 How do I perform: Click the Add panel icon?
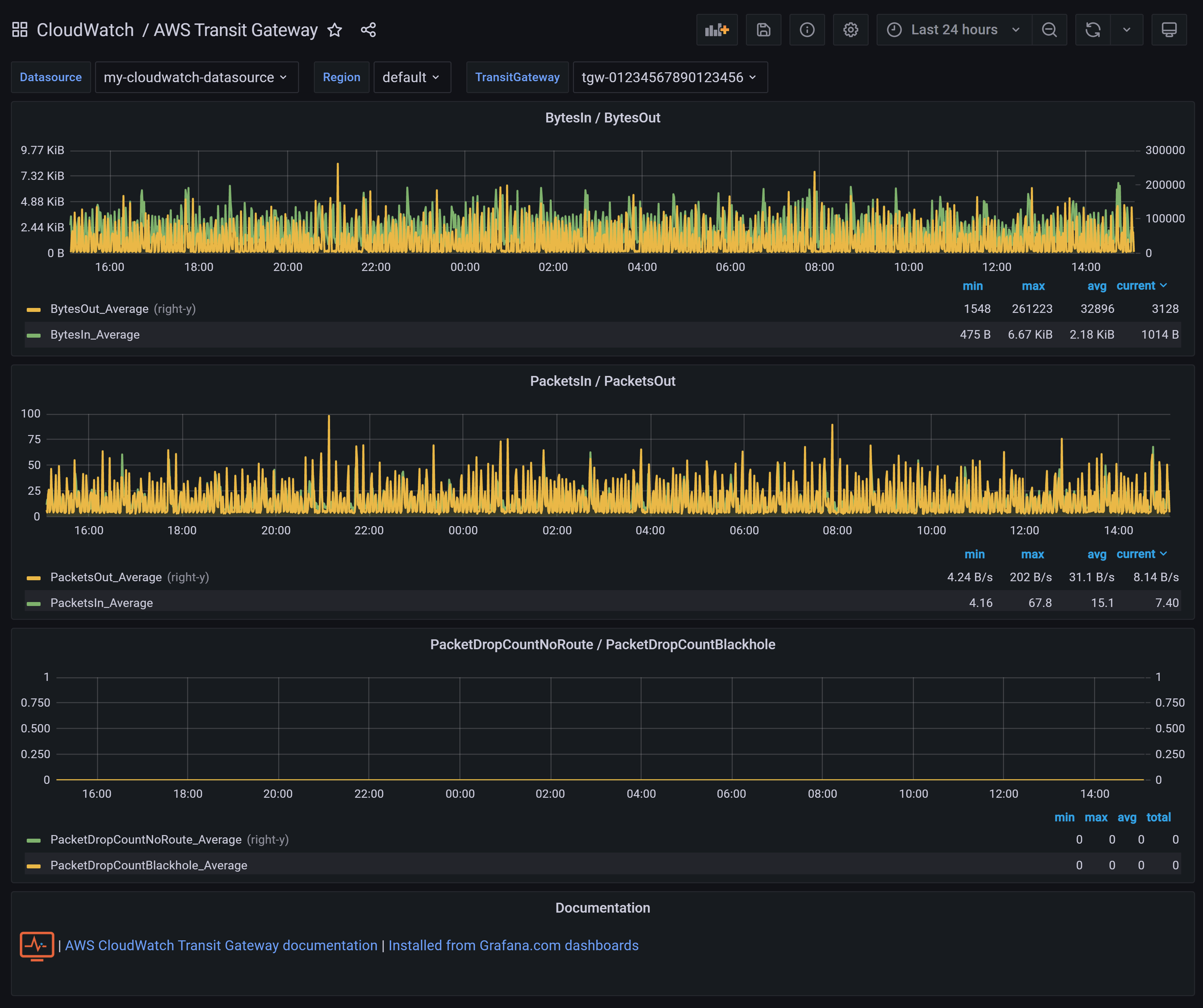717,30
